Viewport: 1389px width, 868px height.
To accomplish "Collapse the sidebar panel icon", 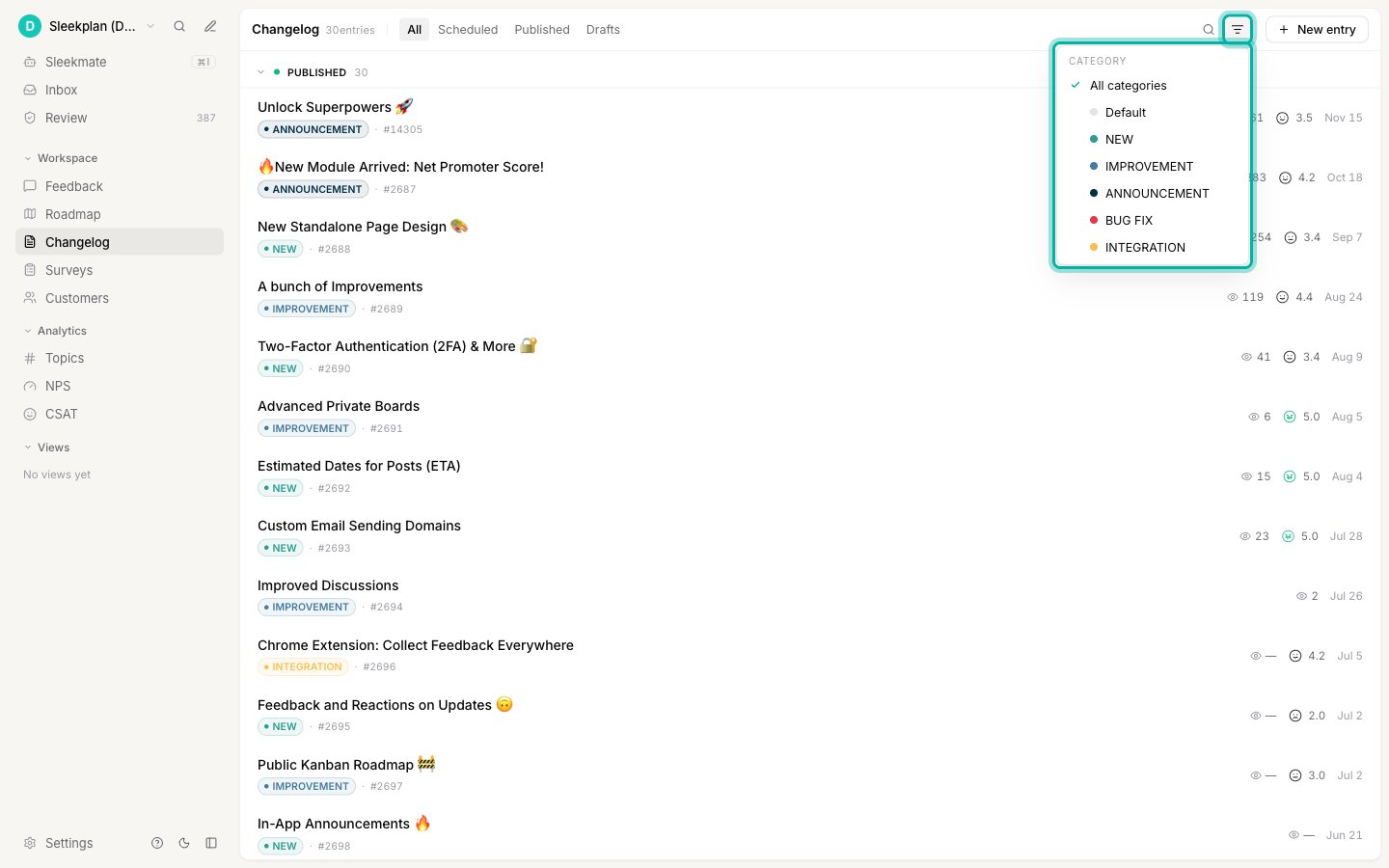I will point(211,843).
